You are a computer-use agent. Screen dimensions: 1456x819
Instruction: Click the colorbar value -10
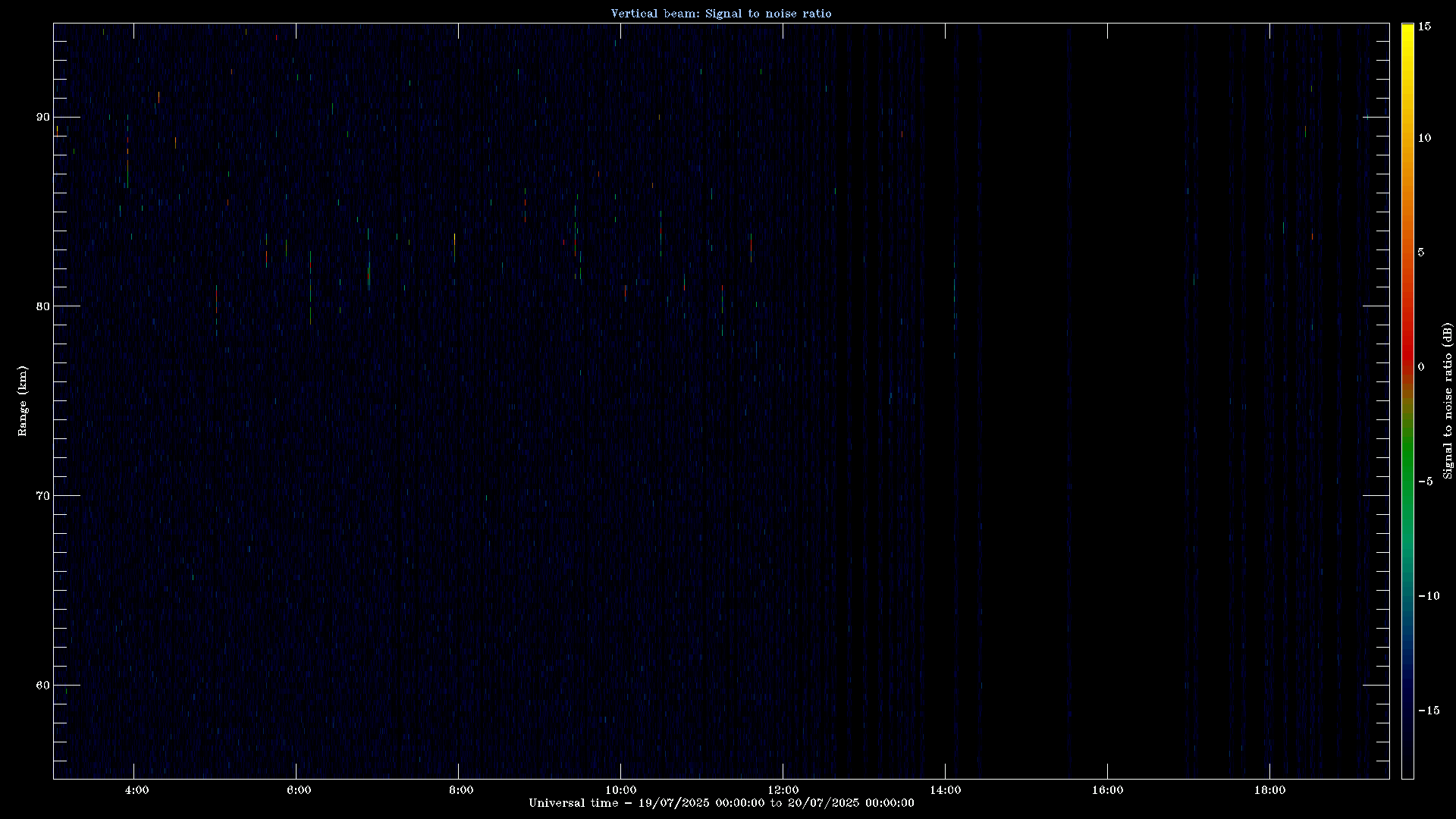click(1428, 596)
